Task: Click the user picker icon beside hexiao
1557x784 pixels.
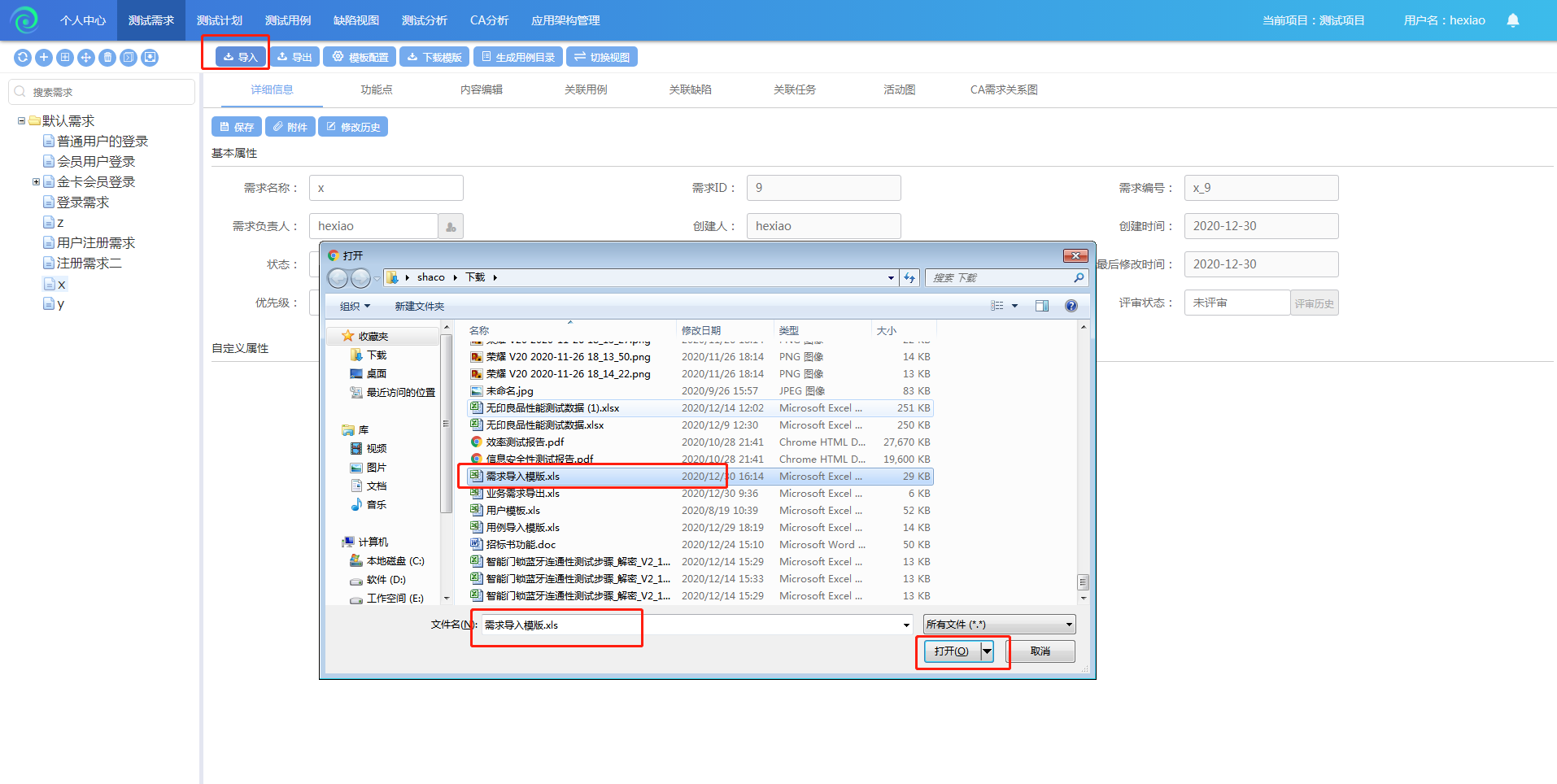Action: [451, 227]
